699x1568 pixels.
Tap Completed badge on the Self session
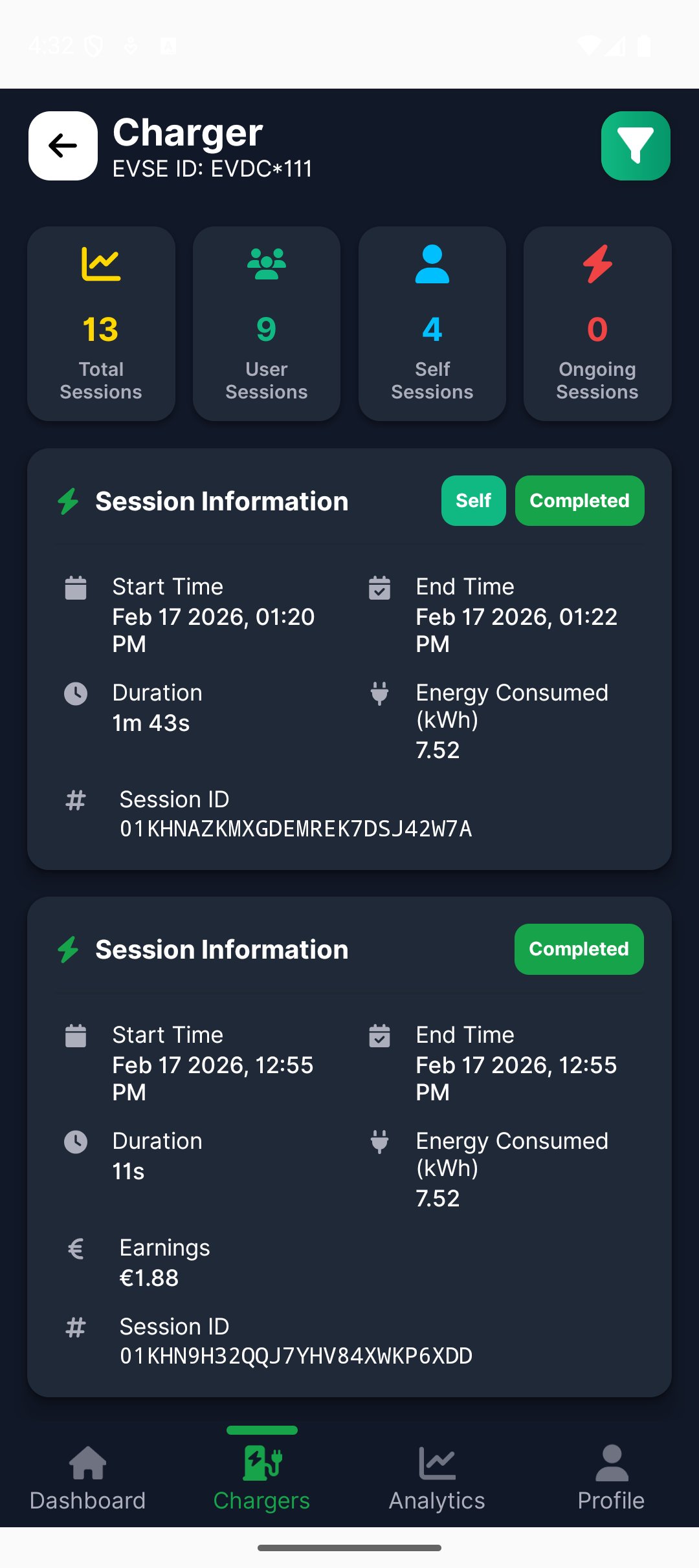579,501
